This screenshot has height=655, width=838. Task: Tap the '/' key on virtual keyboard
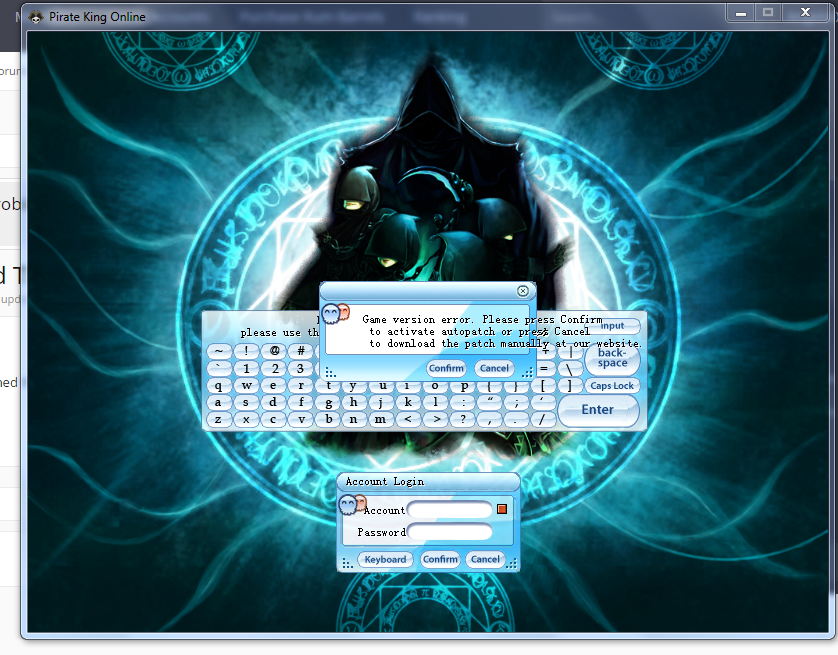pos(542,419)
